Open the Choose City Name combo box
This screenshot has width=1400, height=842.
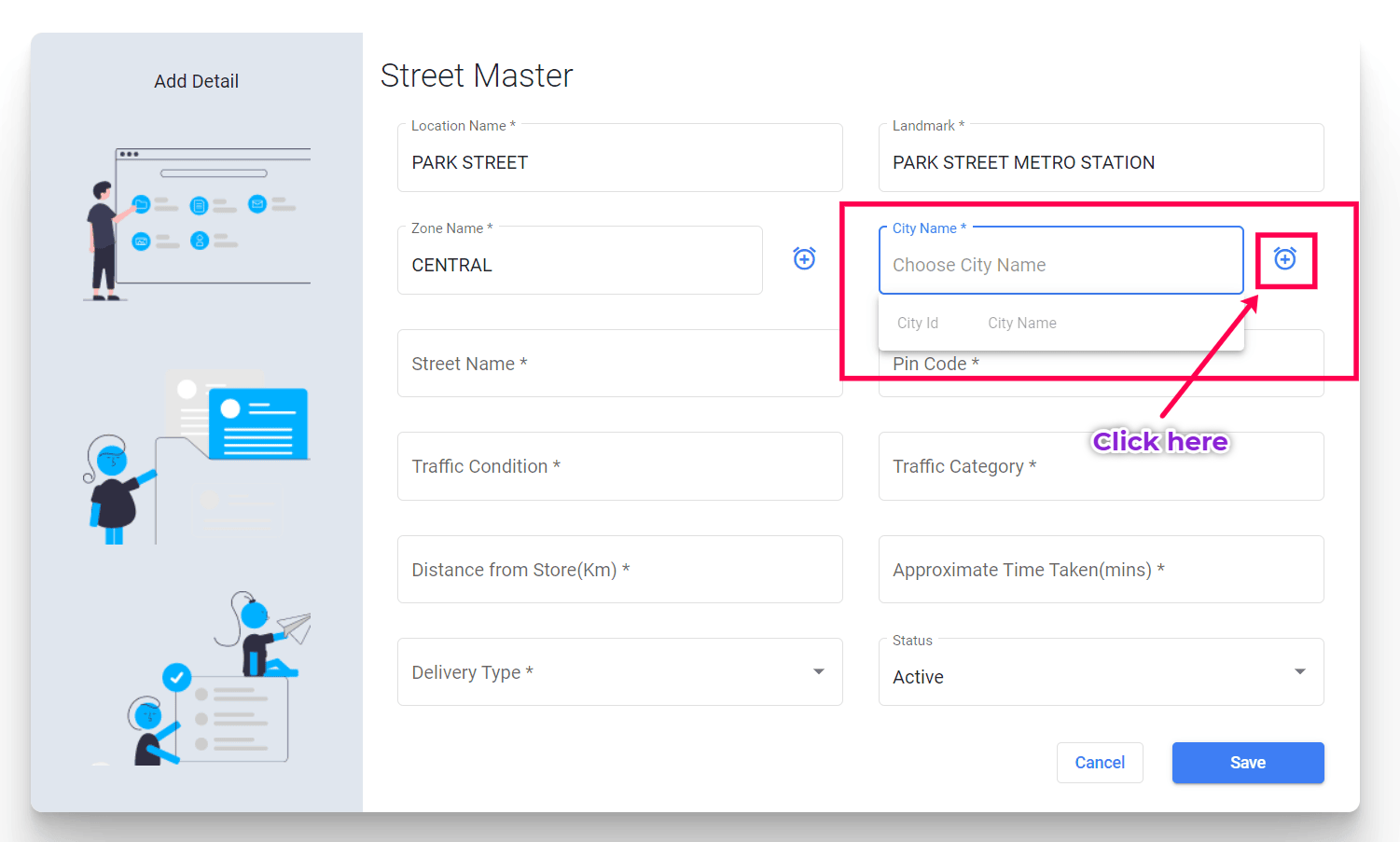click(x=1060, y=265)
